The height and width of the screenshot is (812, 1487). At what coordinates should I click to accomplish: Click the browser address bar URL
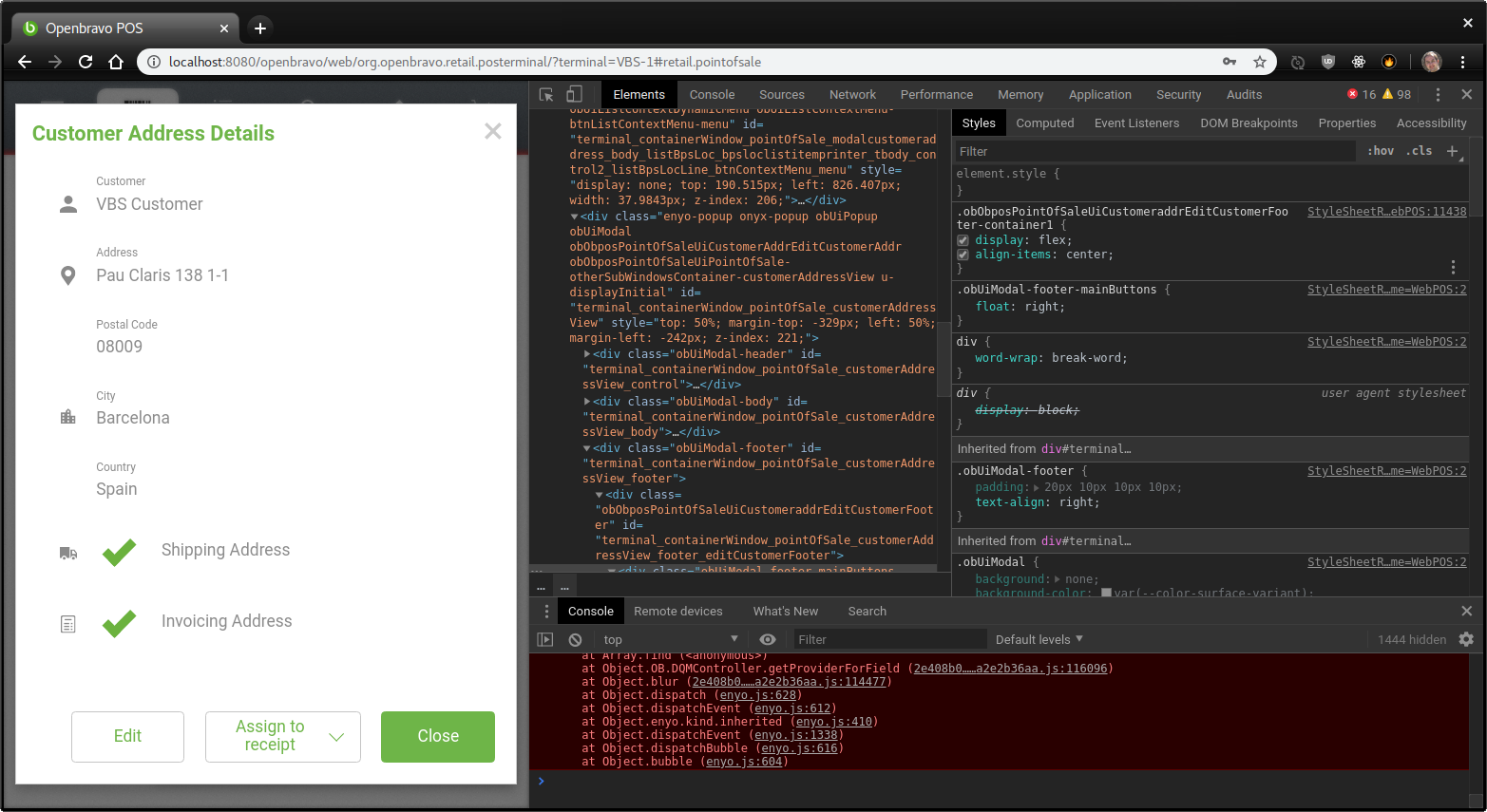point(465,62)
